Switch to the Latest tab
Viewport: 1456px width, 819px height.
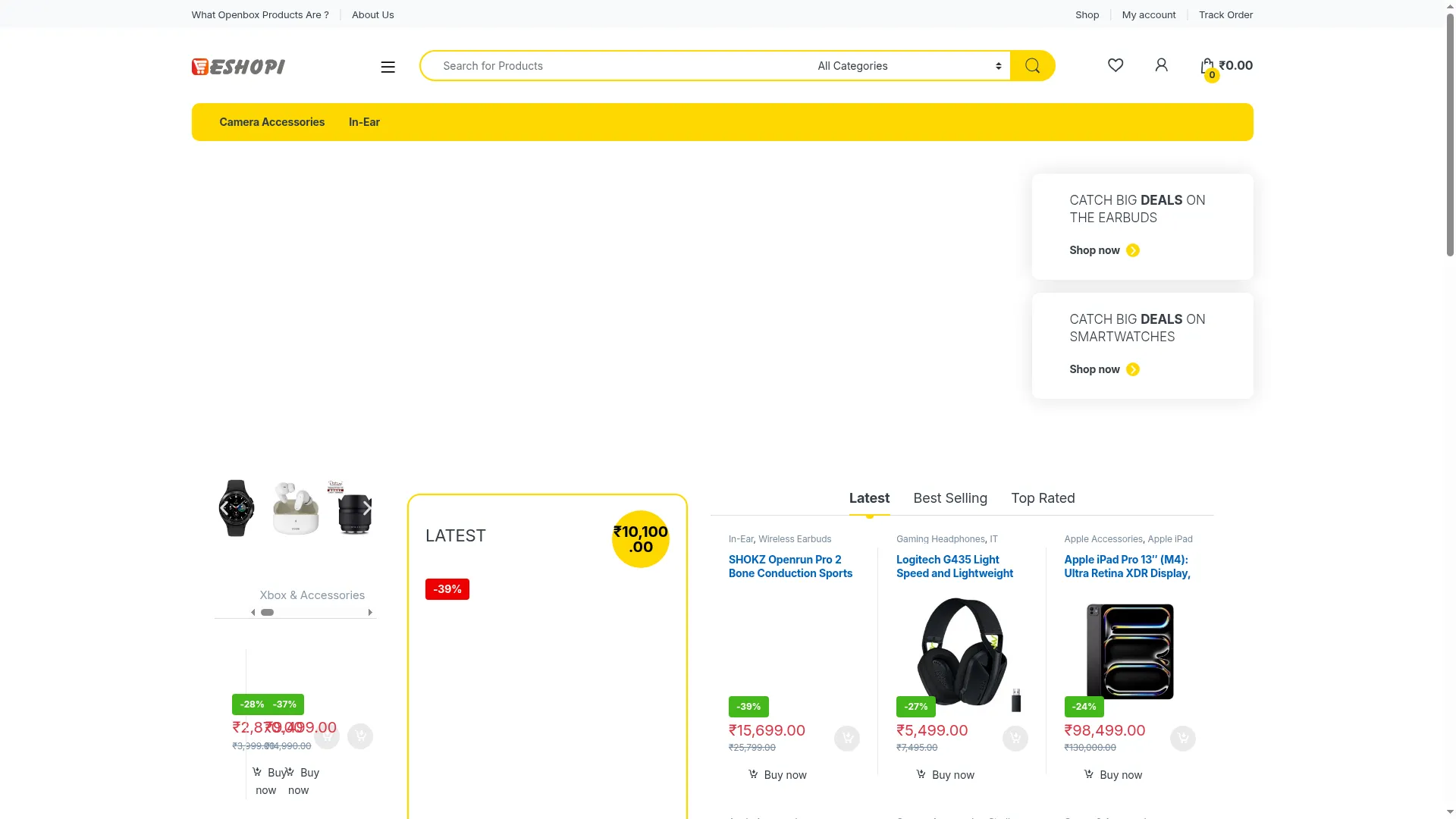pos(869,498)
